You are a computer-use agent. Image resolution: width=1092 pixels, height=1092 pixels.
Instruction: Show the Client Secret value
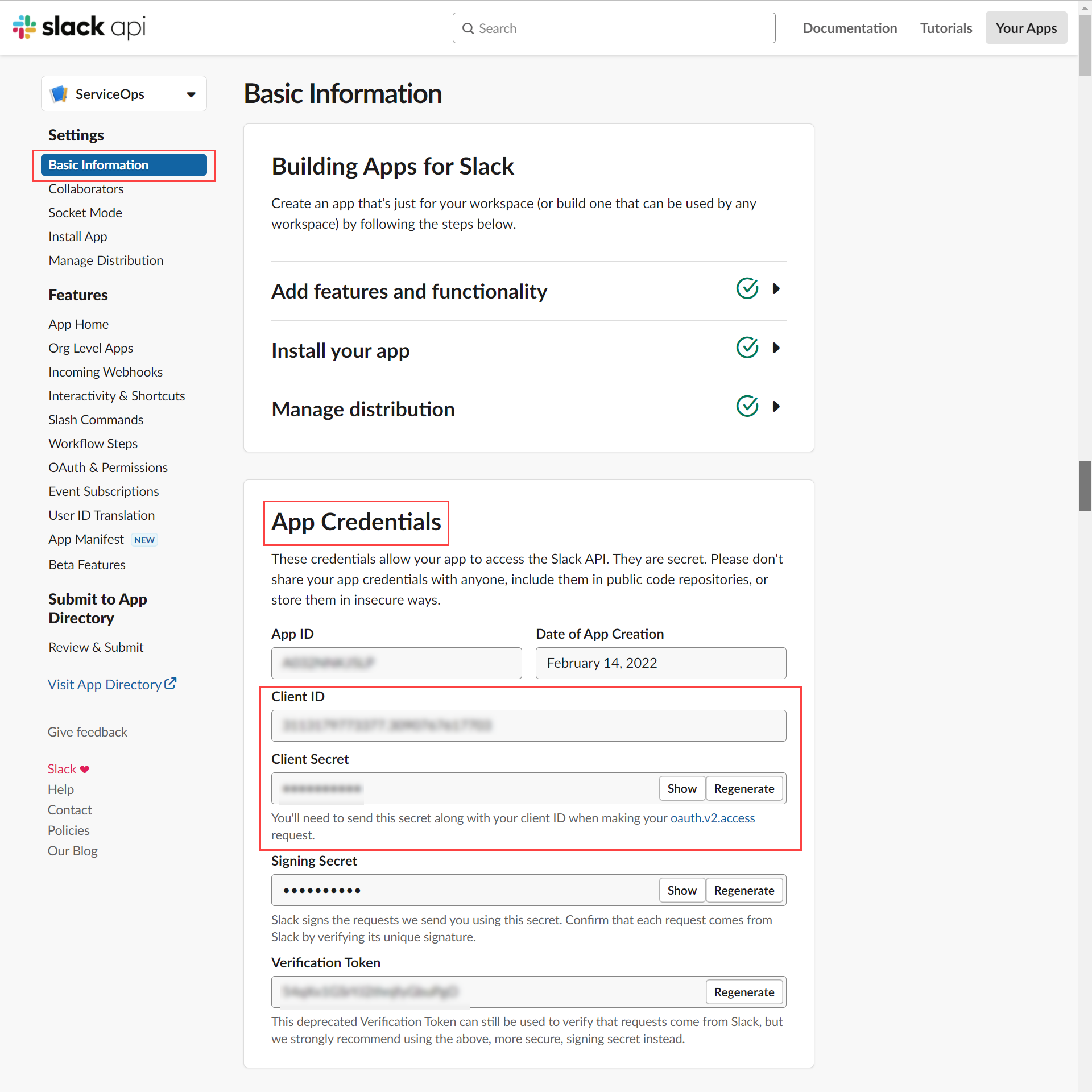(x=681, y=788)
